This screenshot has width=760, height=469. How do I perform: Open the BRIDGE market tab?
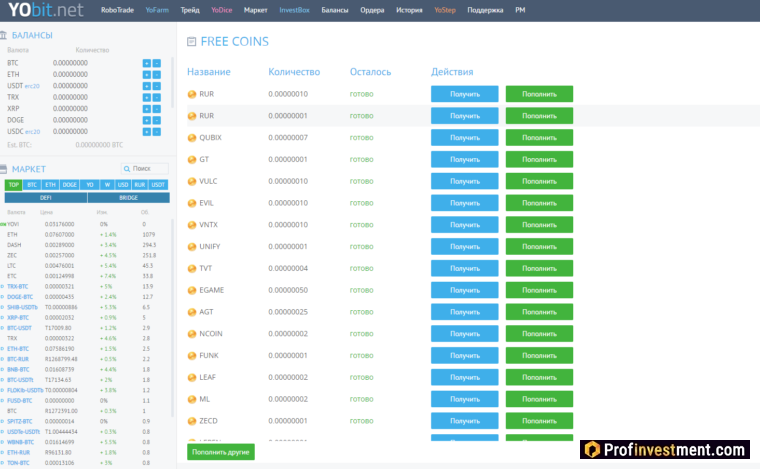128,198
